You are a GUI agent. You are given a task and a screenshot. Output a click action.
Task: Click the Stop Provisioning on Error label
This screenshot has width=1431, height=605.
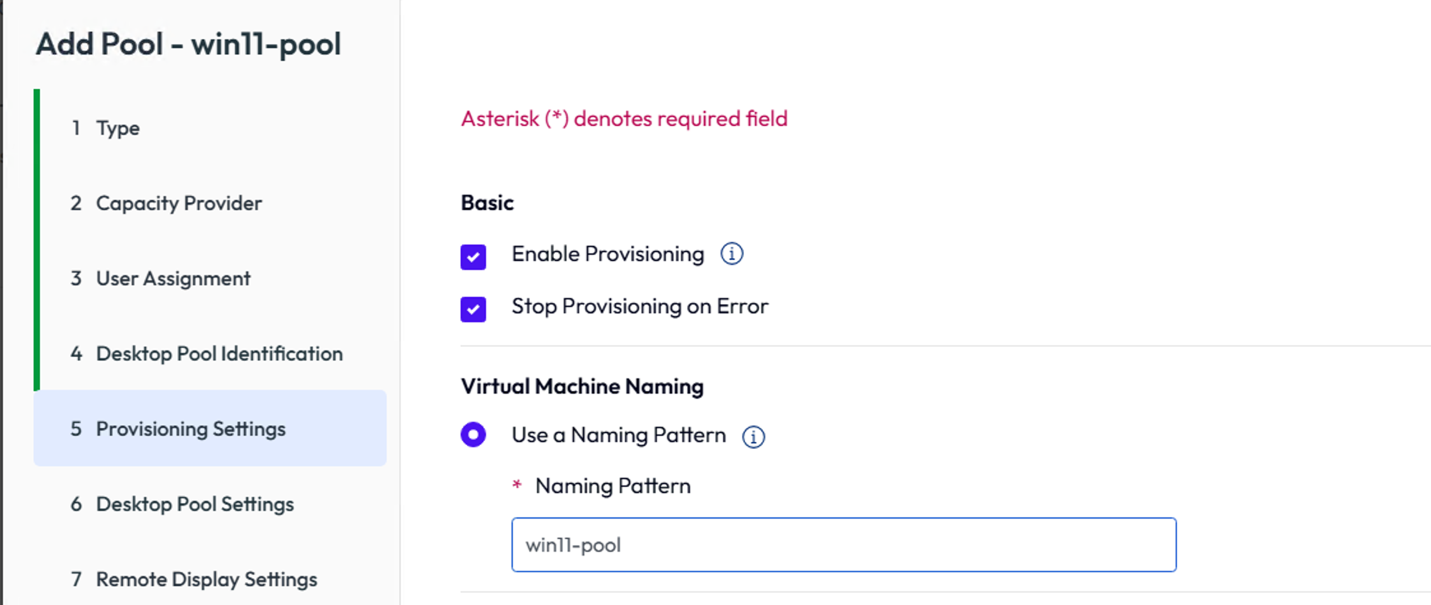[x=640, y=306]
